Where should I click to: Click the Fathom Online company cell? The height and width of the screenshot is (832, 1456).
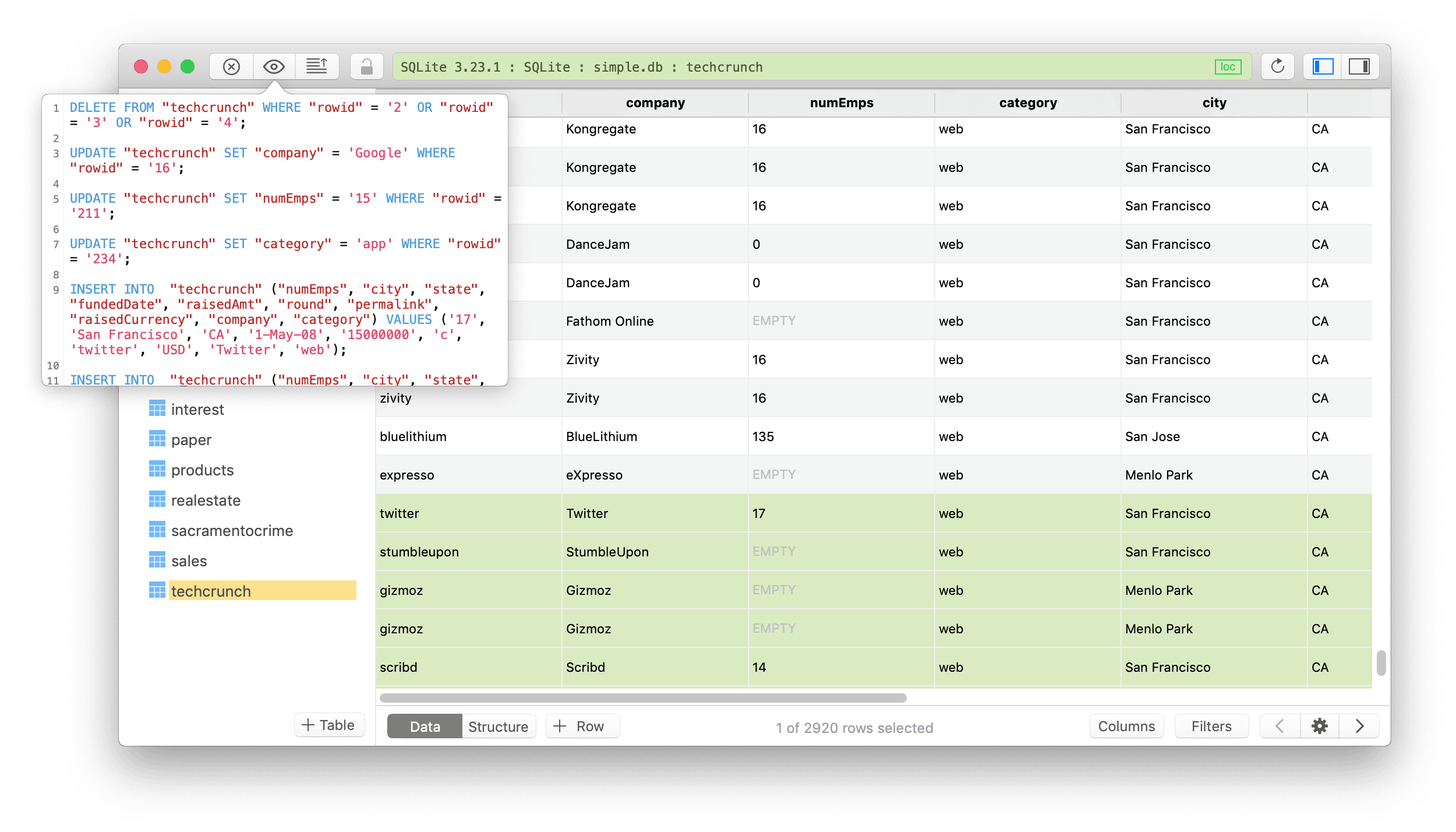pos(655,321)
